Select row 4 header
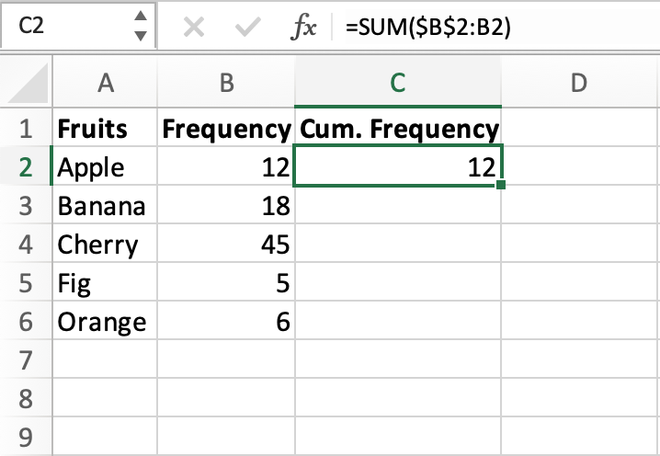The image size is (660, 456). 26,245
